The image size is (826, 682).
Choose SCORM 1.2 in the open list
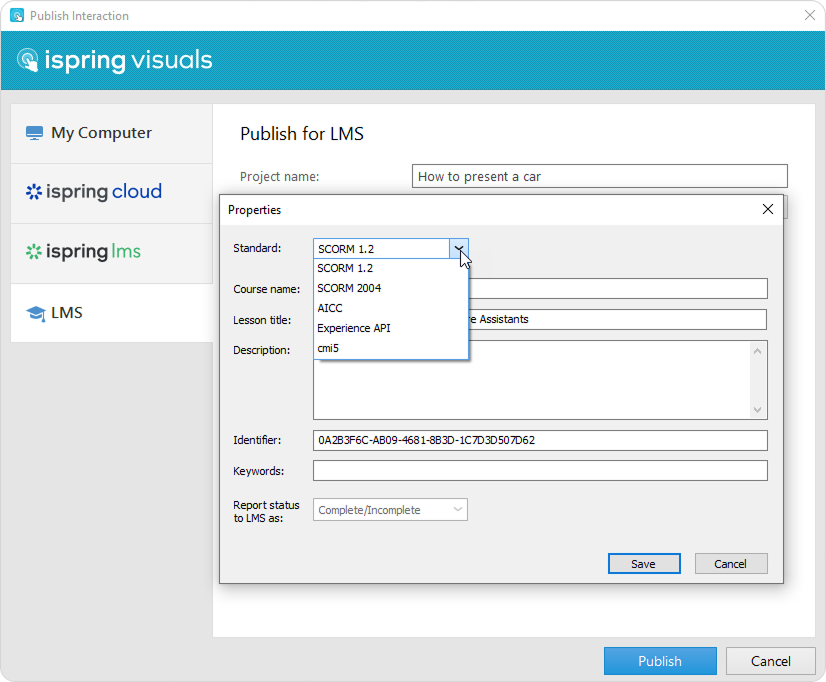click(x=345, y=268)
